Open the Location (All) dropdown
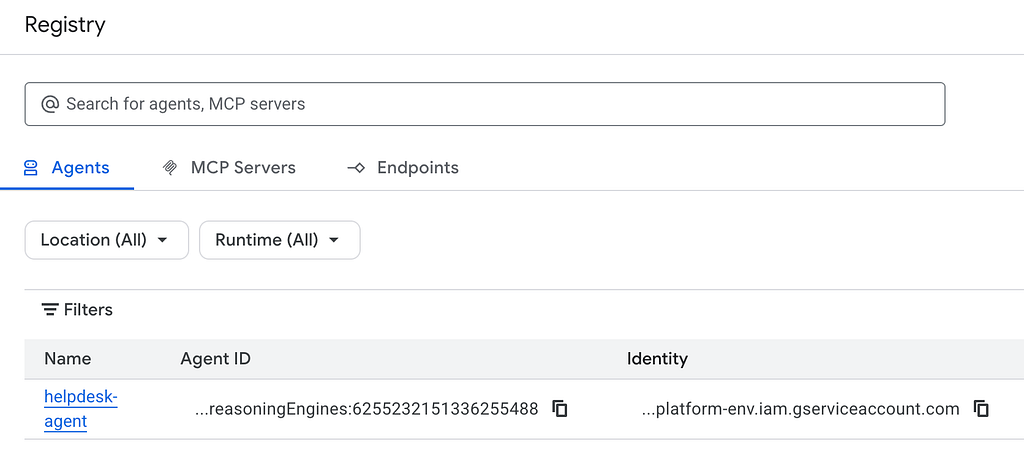This screenshot has height=474, width=1024. click(x=106, y=240)
